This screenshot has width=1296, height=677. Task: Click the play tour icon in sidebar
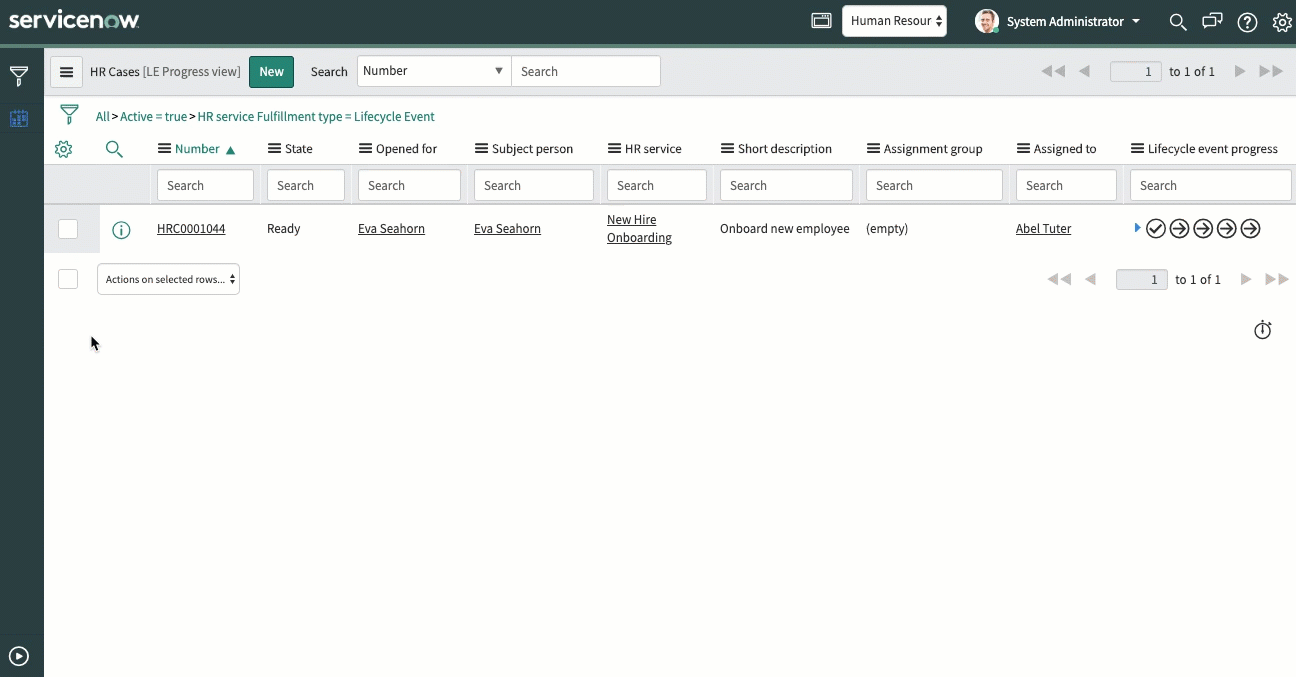point(19,656)
